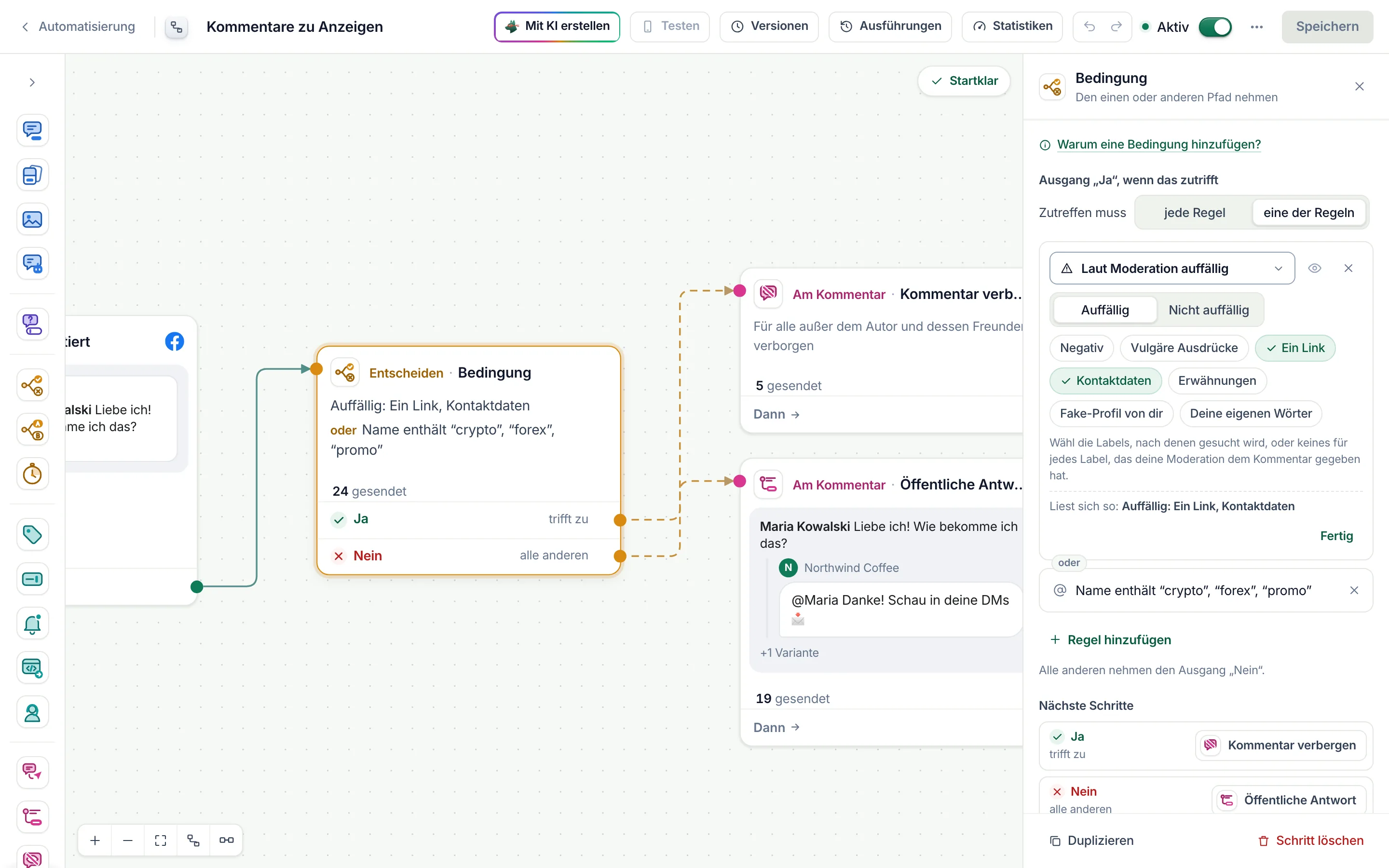
Task: Select the eine der Regeln option
Action: click(1308, 212)
